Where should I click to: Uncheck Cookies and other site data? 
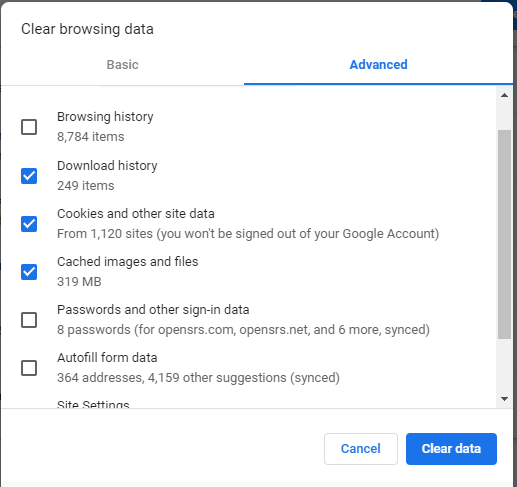click(29, 224)
